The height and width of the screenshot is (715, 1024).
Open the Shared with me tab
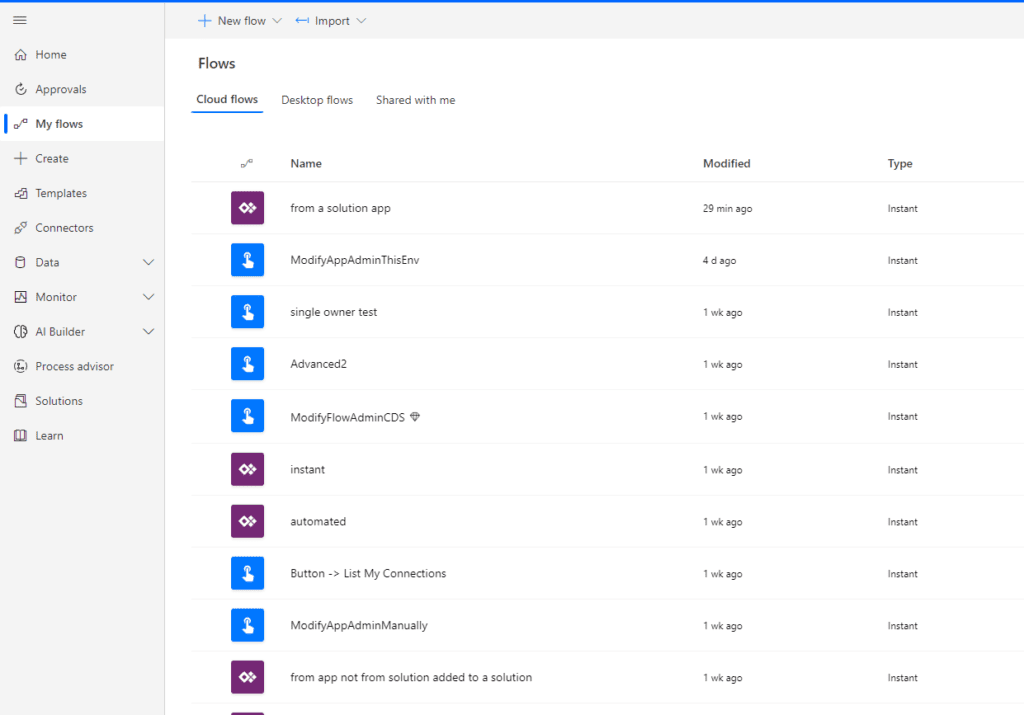coord(415,100)
